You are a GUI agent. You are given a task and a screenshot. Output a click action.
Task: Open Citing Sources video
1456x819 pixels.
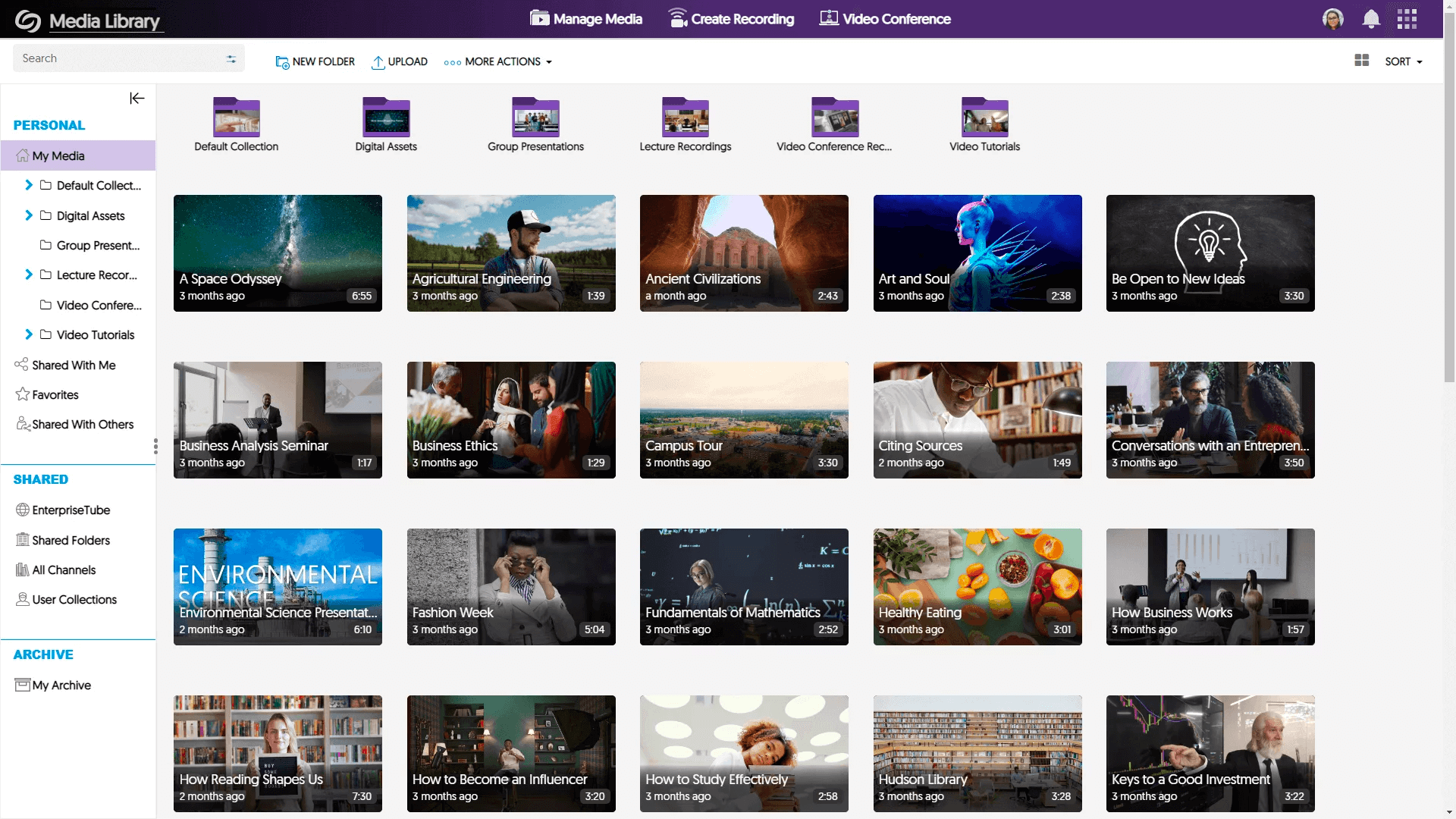pos(977,420)
